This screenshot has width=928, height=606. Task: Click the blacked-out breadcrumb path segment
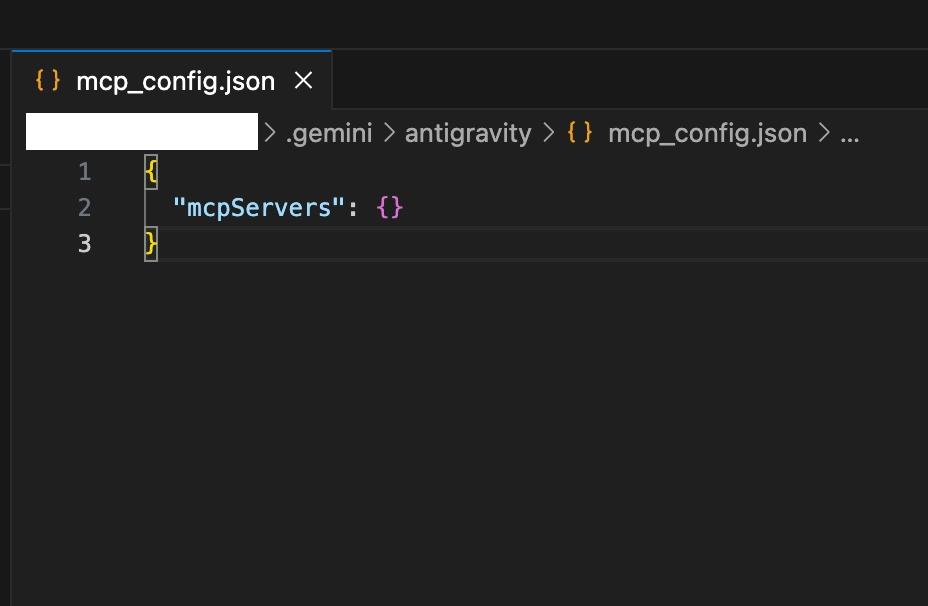click(x=144, y=133)
